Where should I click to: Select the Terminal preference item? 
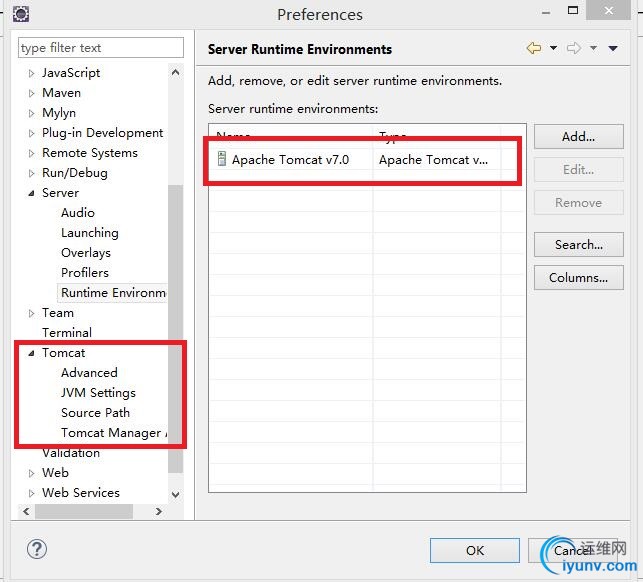67,333
